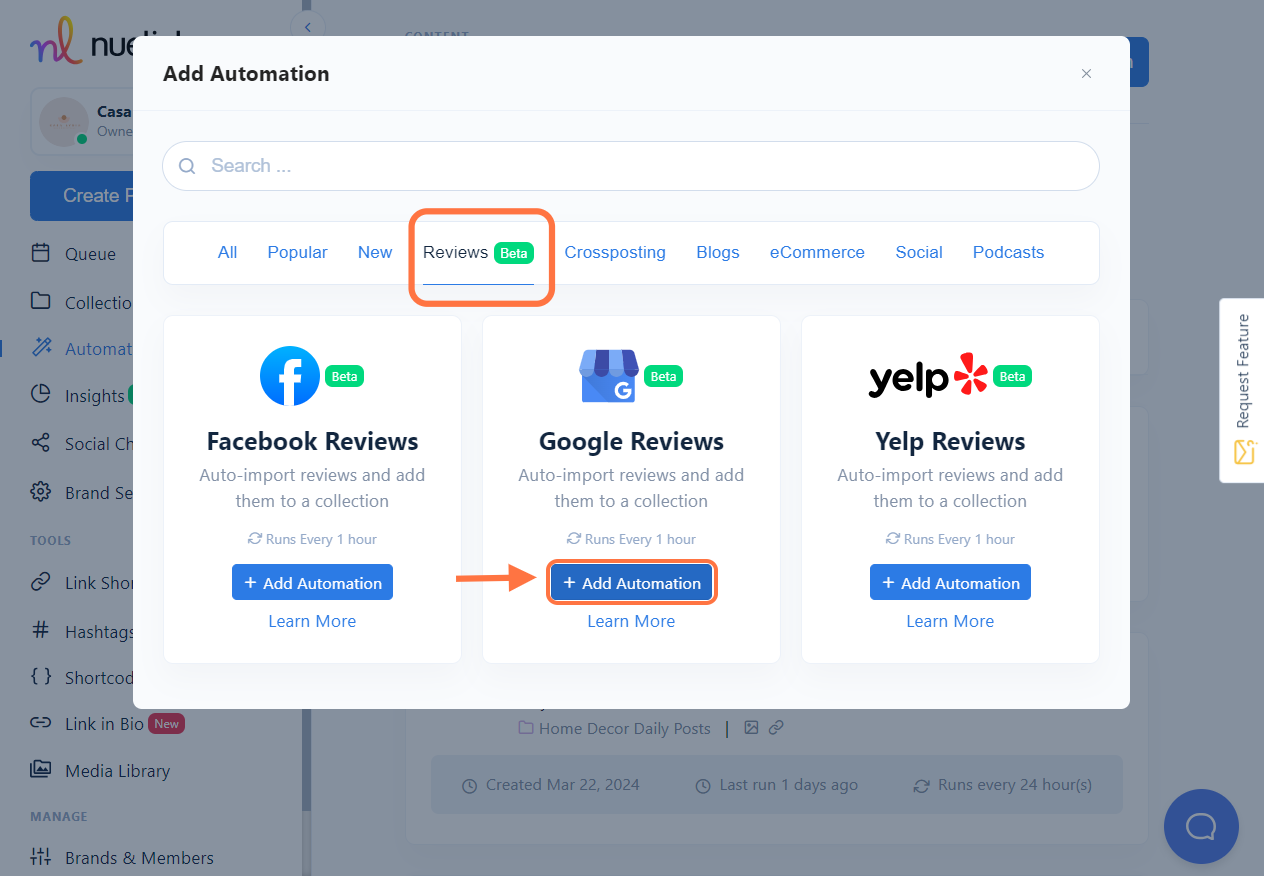Click the Home Decor Daily Posts collection
1264x876 pixels.
[615, 729]
